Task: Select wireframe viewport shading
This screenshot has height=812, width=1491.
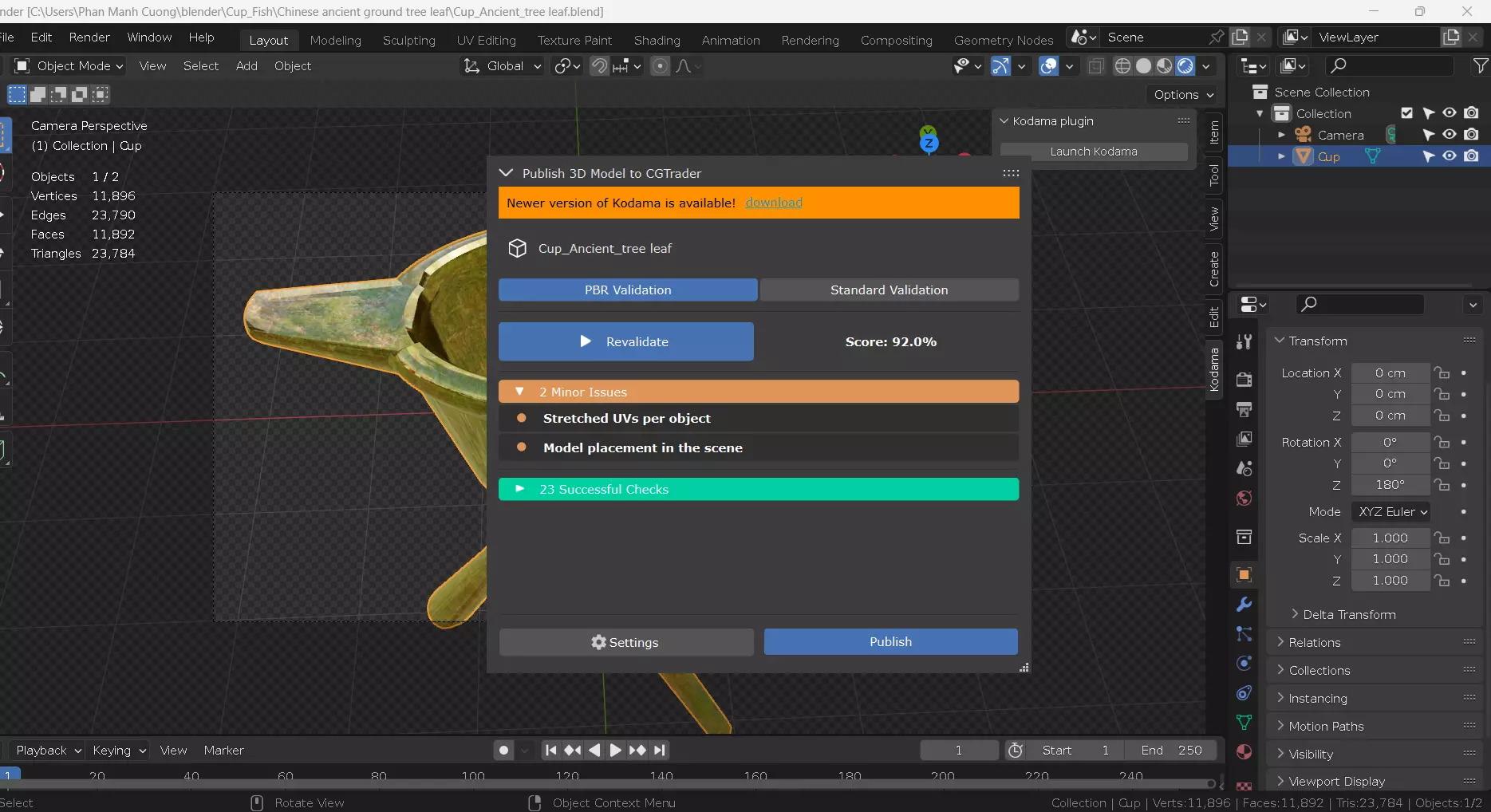Action: coord(1122,66)
